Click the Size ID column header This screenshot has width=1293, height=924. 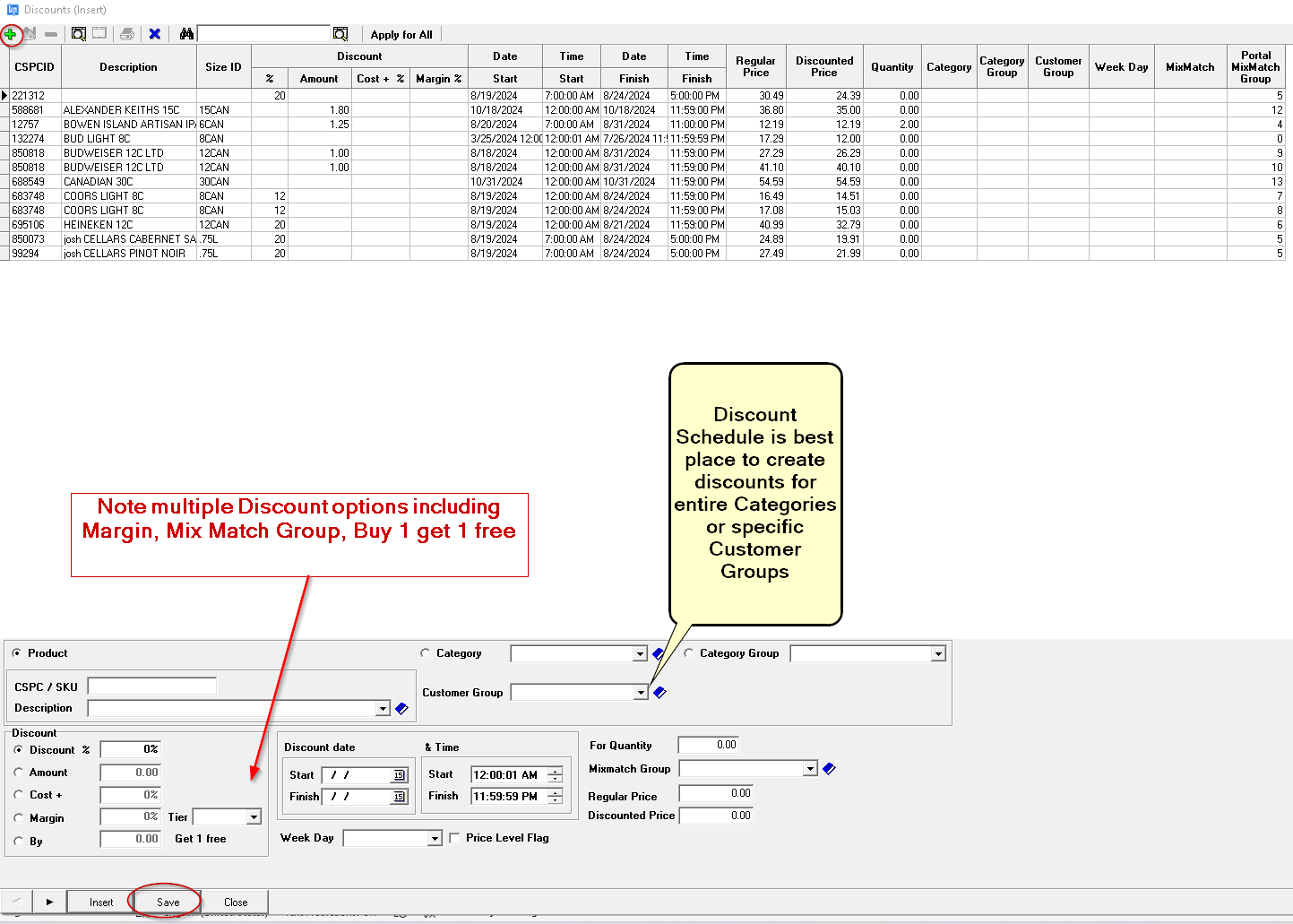(223, 67)
